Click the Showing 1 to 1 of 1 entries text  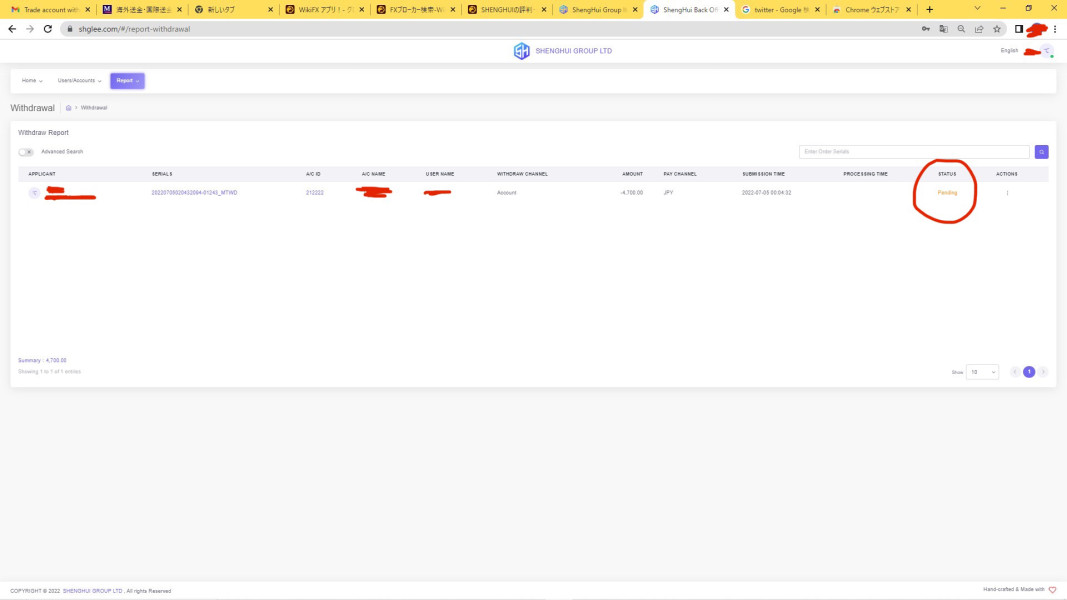click(x=49, y=371)
